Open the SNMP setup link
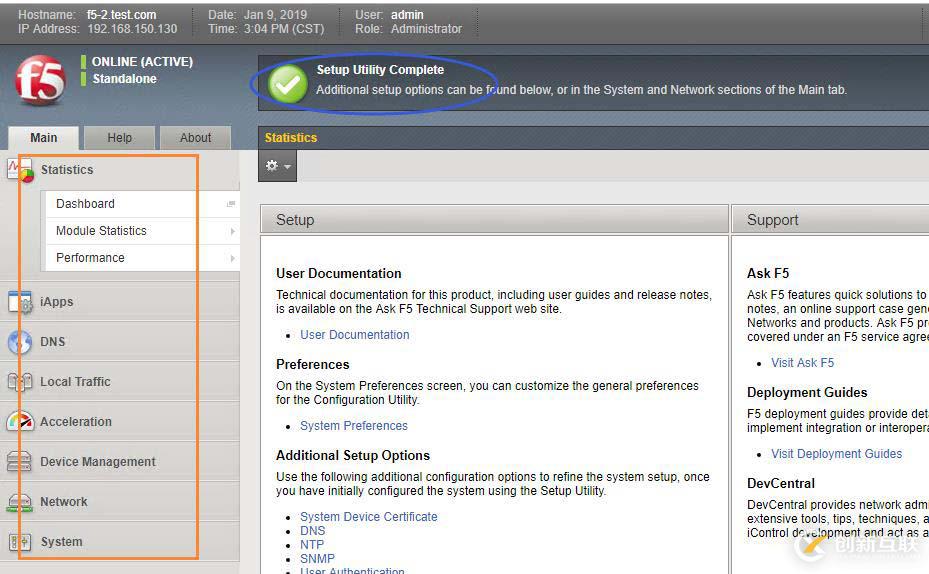929x574 pixels. coord(317,559)
